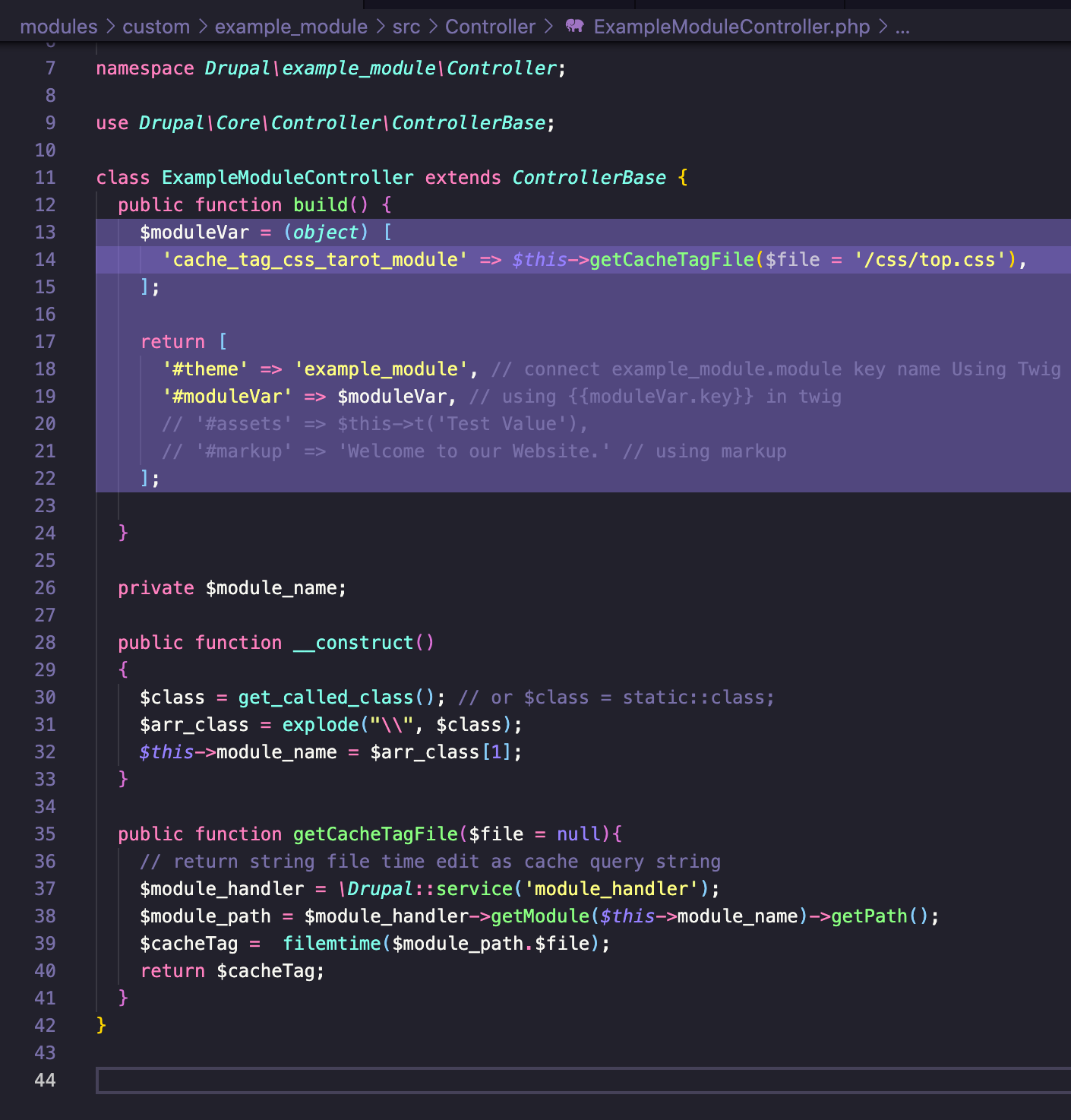
Task: Open the 'src' breadcrumb segment
Action: pos(406,27)
